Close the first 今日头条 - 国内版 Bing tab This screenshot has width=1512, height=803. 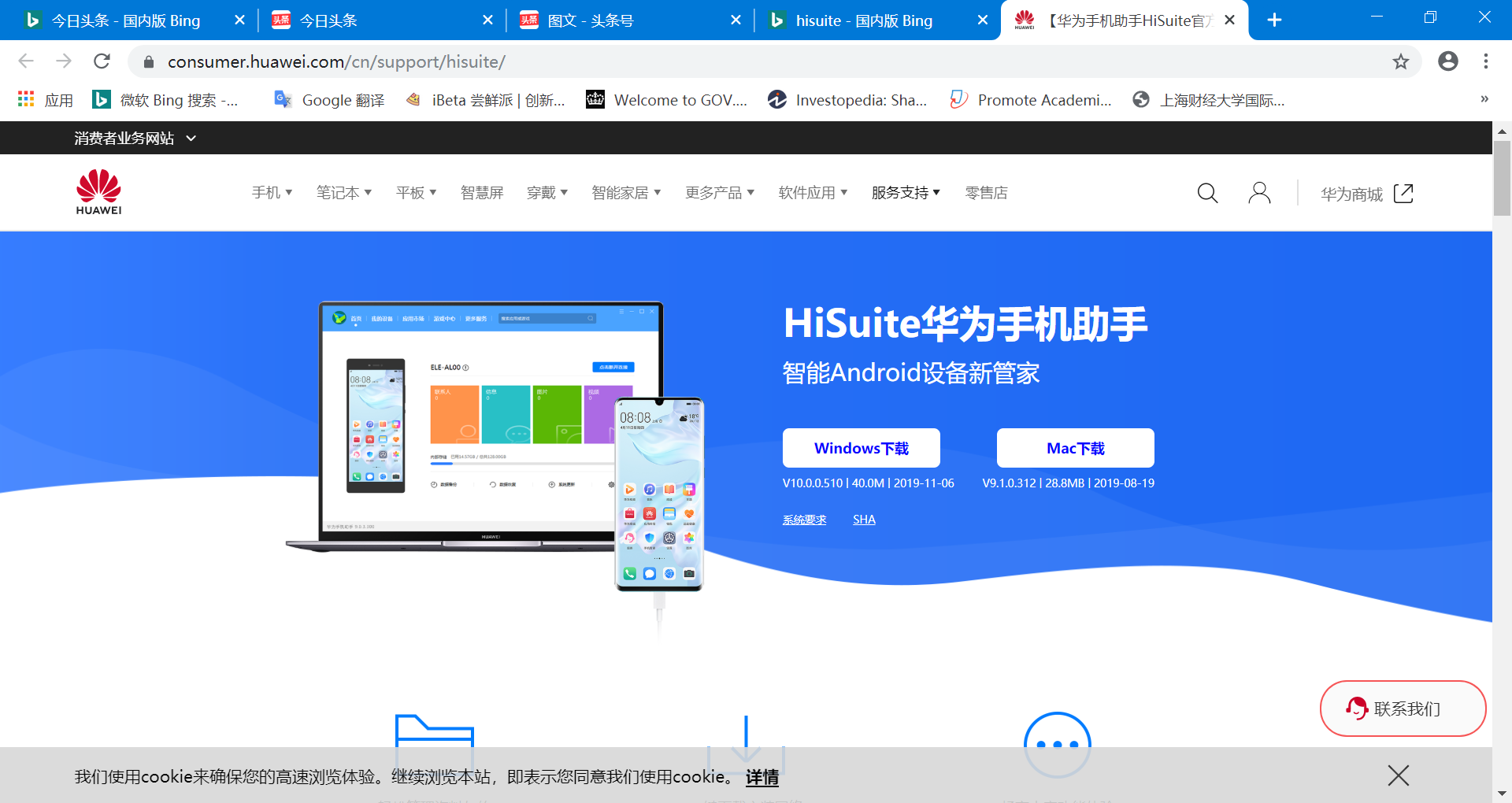pyautogui.click(x=239, y=20)
